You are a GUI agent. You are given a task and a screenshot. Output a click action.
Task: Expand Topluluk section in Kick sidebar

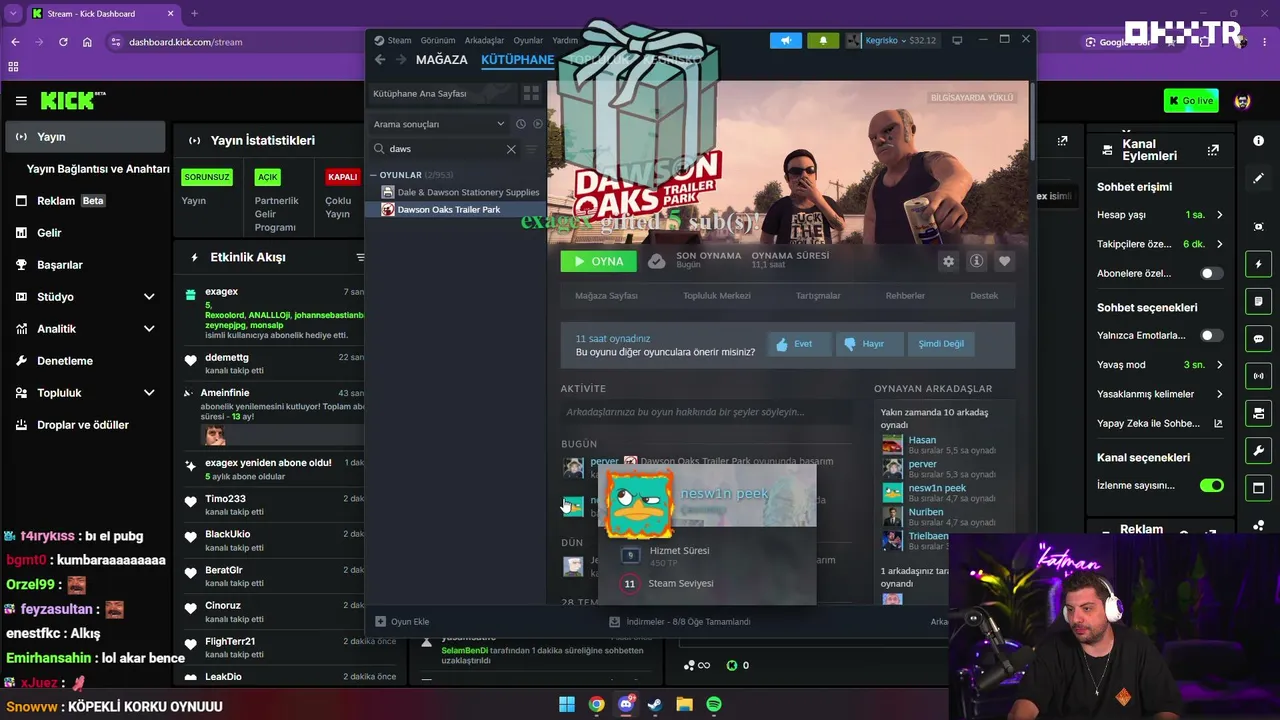pos(149,393)
